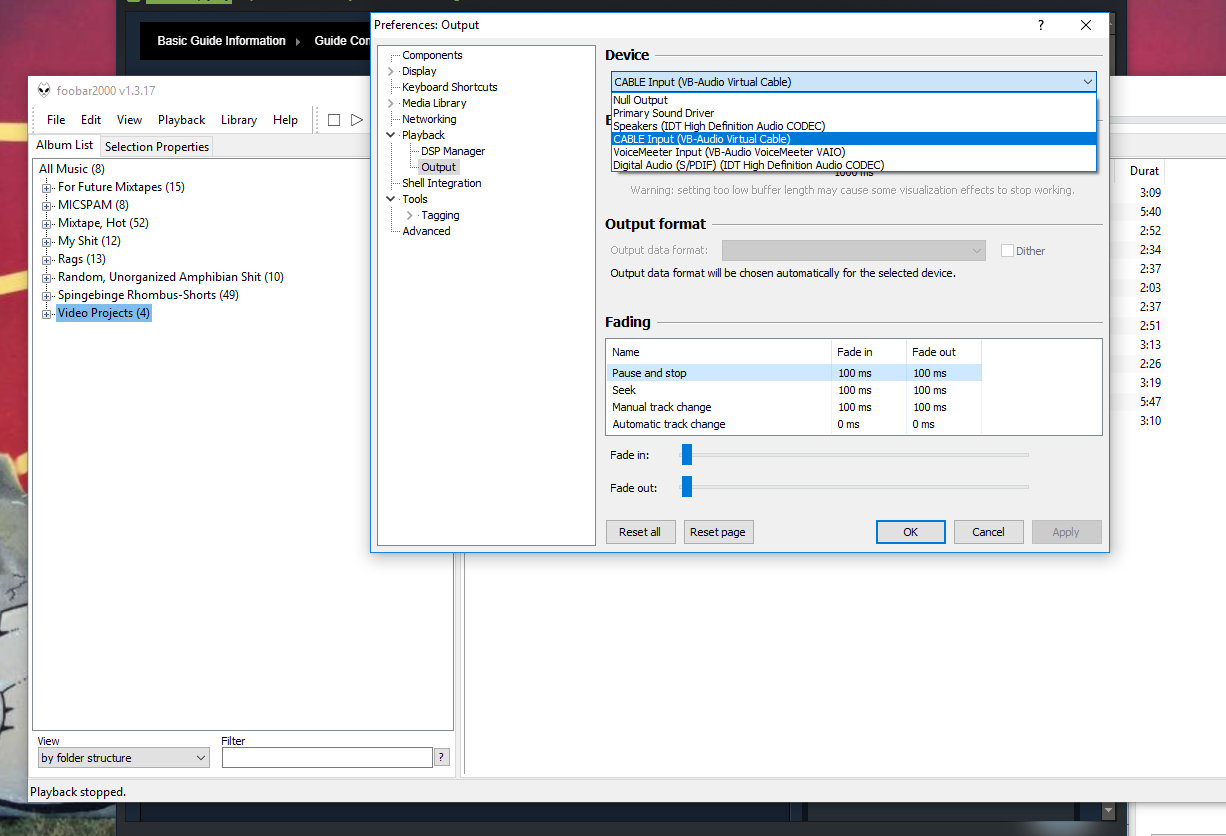The height and width of the screenshot is (836, 1226).
Task: Click the Filter help question mark button
Action: click(442, 758)
